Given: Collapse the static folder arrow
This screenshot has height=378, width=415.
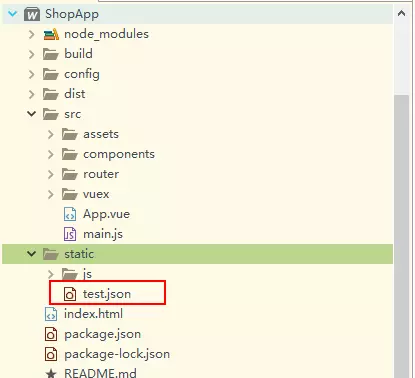Looking at the screenshot, I should [x=31, y=254].
